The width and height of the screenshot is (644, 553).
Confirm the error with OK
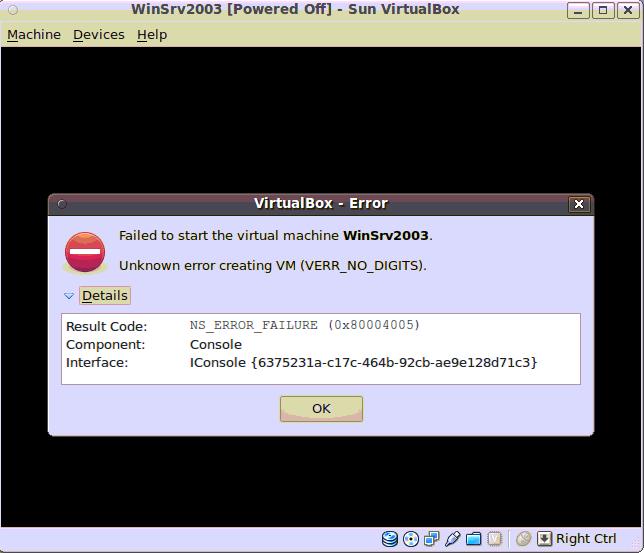click(x=321, y=408)
